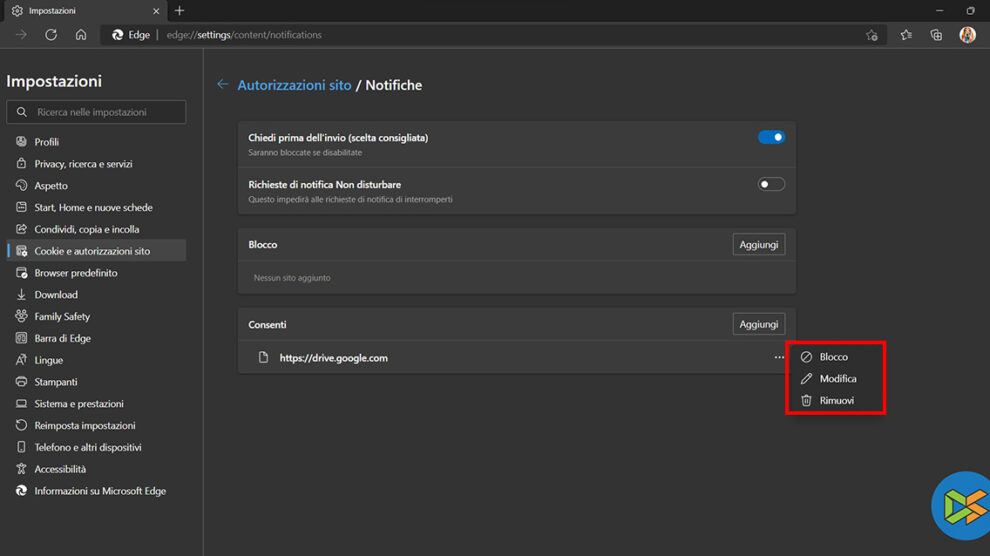Click Aggiungi button in Consenti section
Screen dimensions: 990x556
(758, 324)
